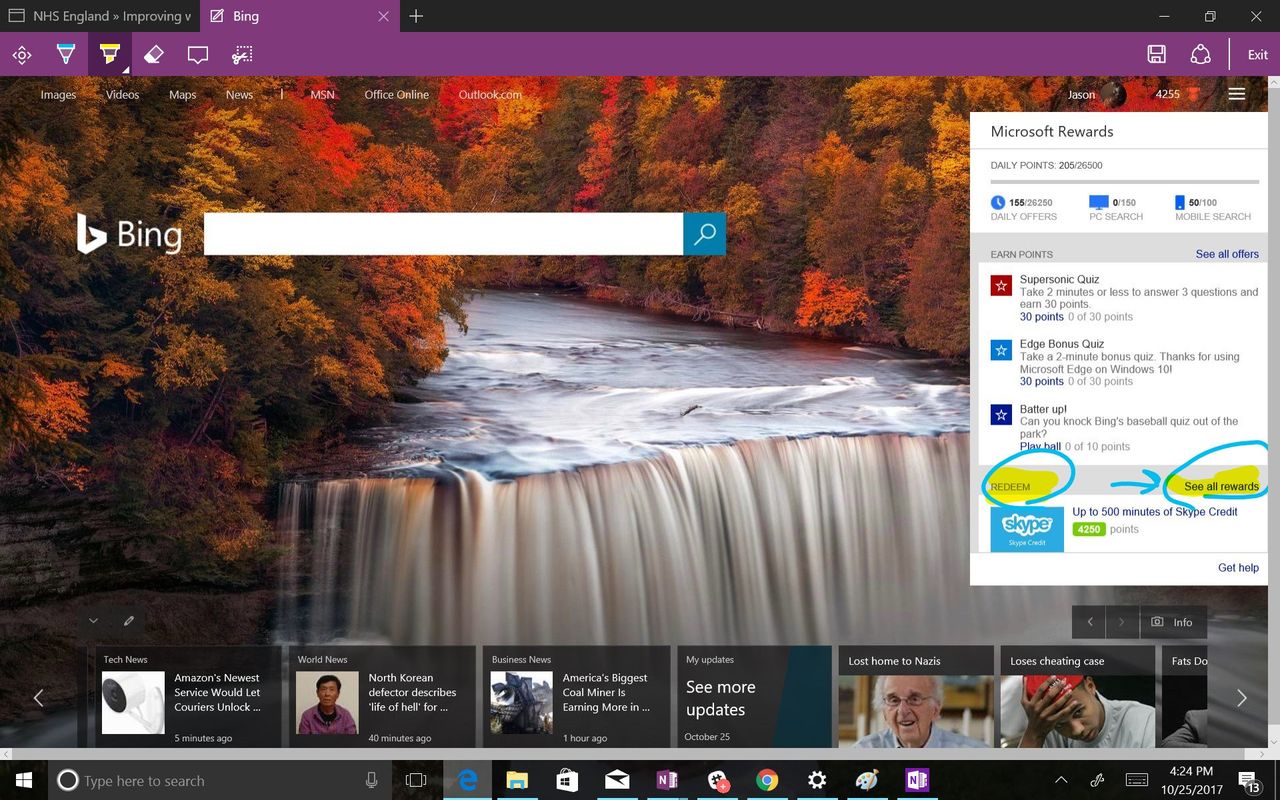Share the Web Note
Viewport: 1280px width, 800px height.
(1200, 55)
